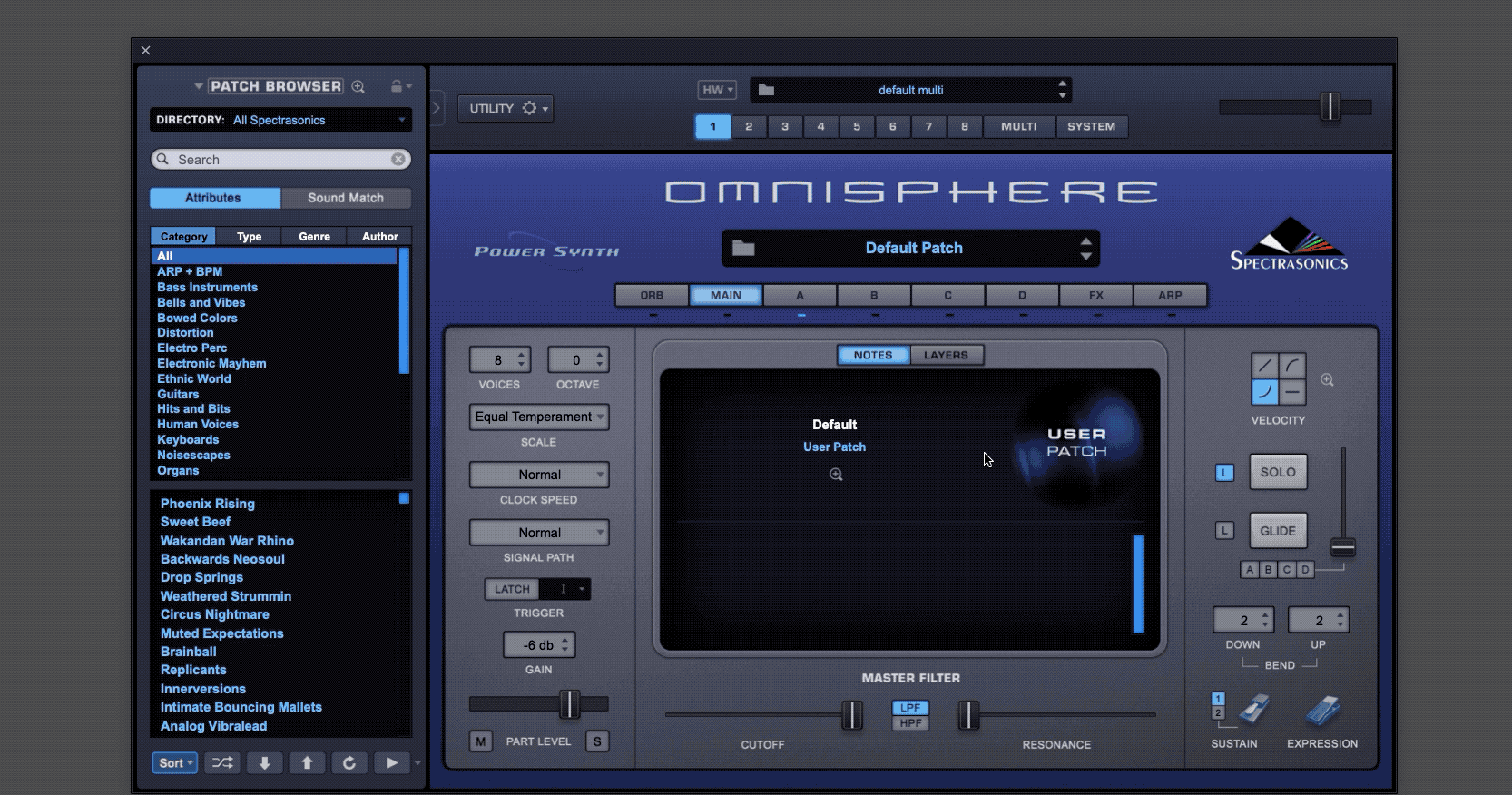Select the Phoenix Rising patch
1512x795 pixels.
point(208,504)
